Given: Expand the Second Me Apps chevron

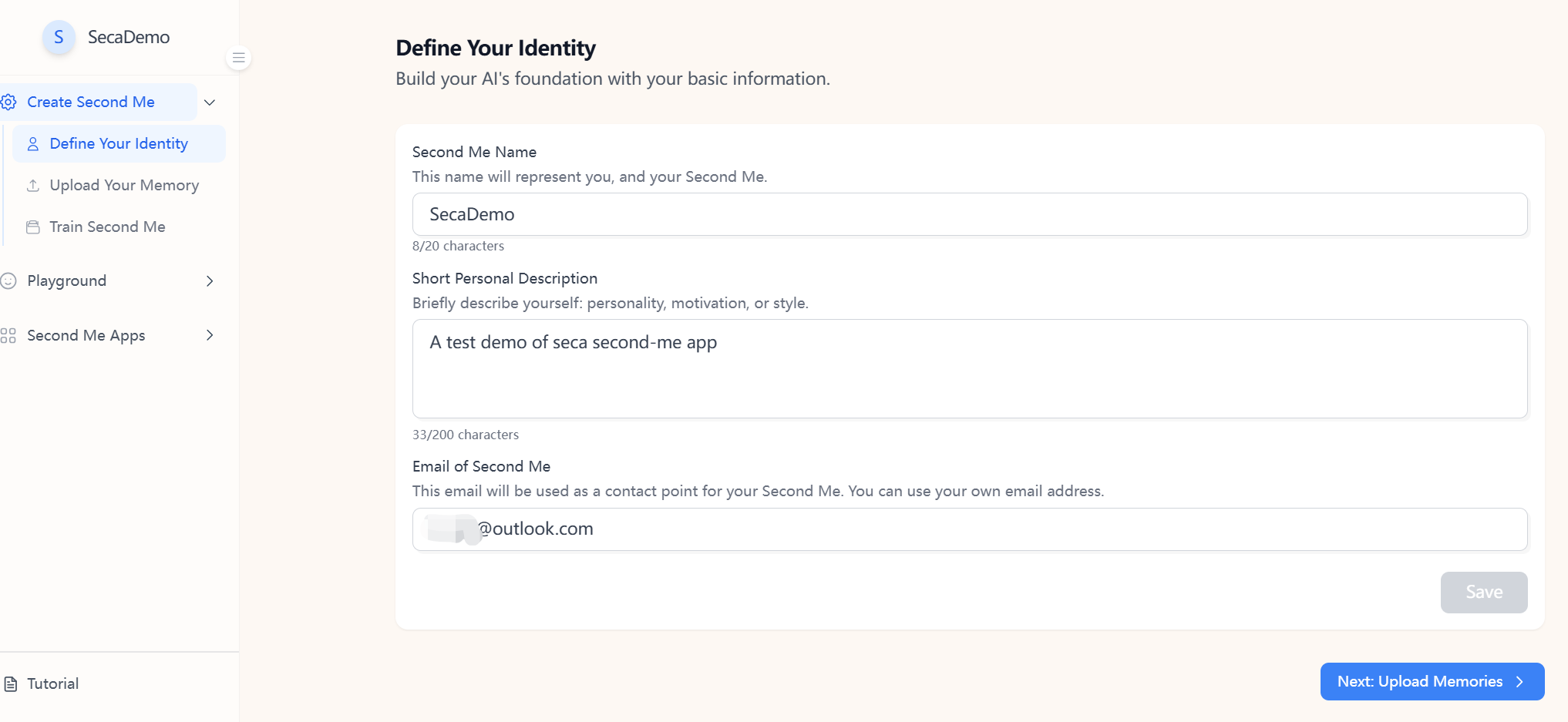Looking at the screenshot, I should tap(210, 335).
